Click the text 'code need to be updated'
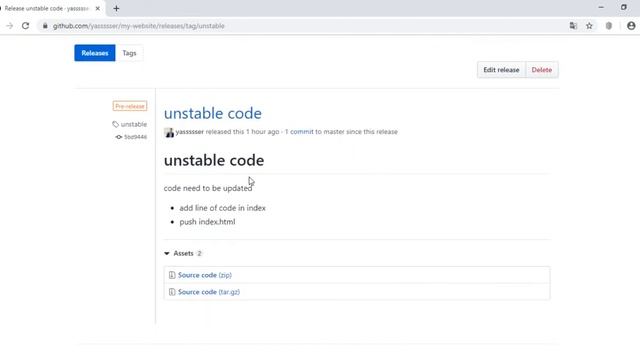The image size is (640, 360). tap(208, 188)
